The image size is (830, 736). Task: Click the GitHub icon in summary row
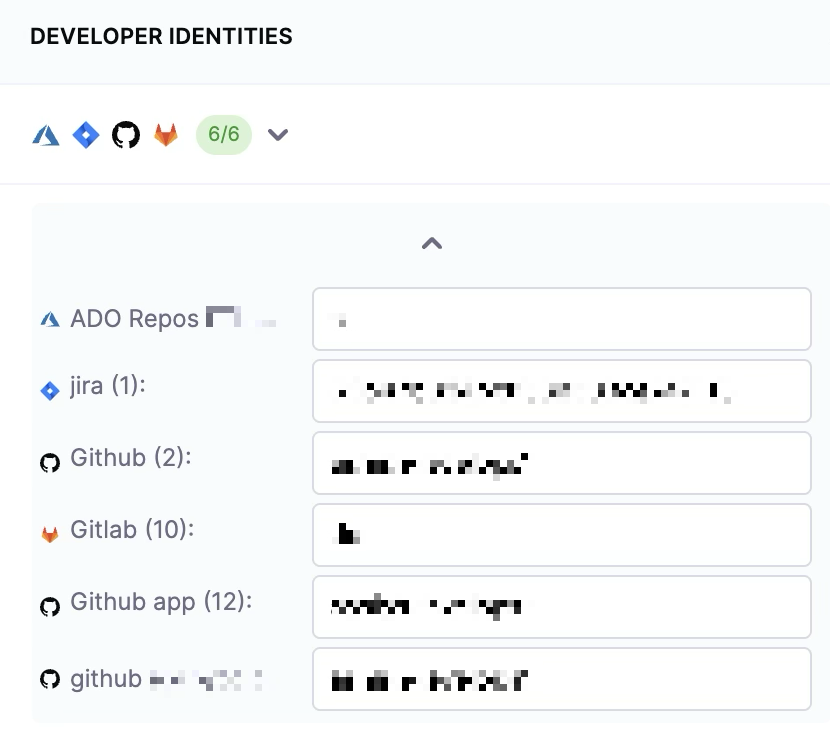click(x=126, y=135)
